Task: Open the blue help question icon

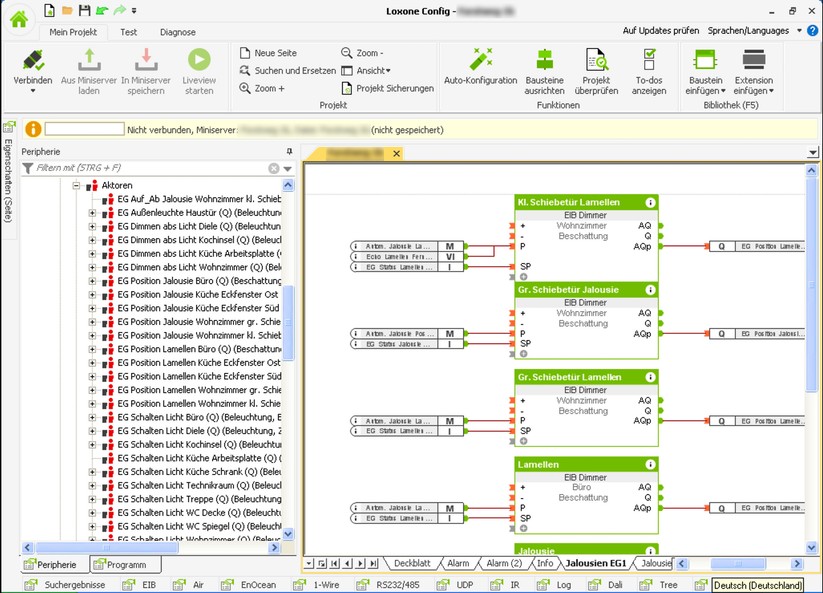Action: (812, 30)
